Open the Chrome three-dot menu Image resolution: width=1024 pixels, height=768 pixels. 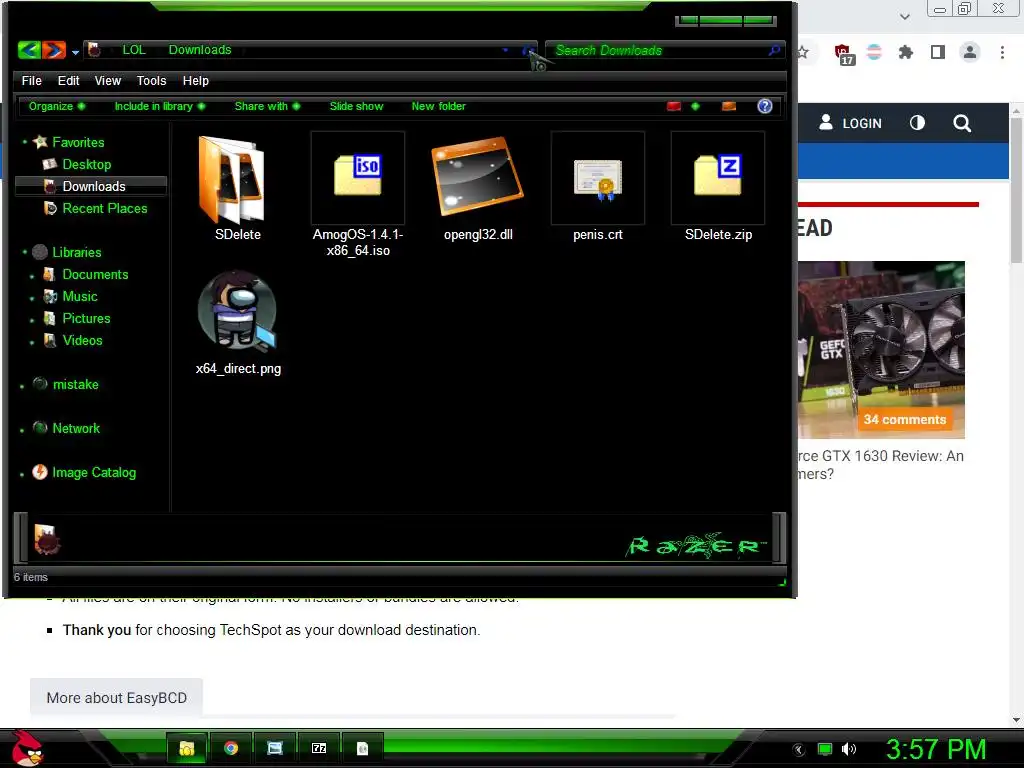pyautogui.click(x=1002, y=52)
